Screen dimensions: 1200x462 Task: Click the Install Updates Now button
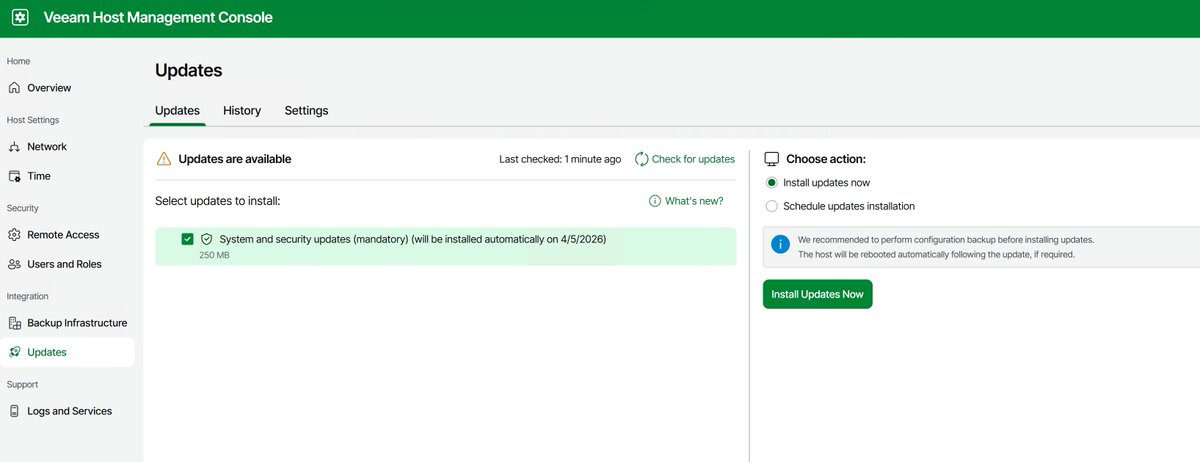[817, 294]
